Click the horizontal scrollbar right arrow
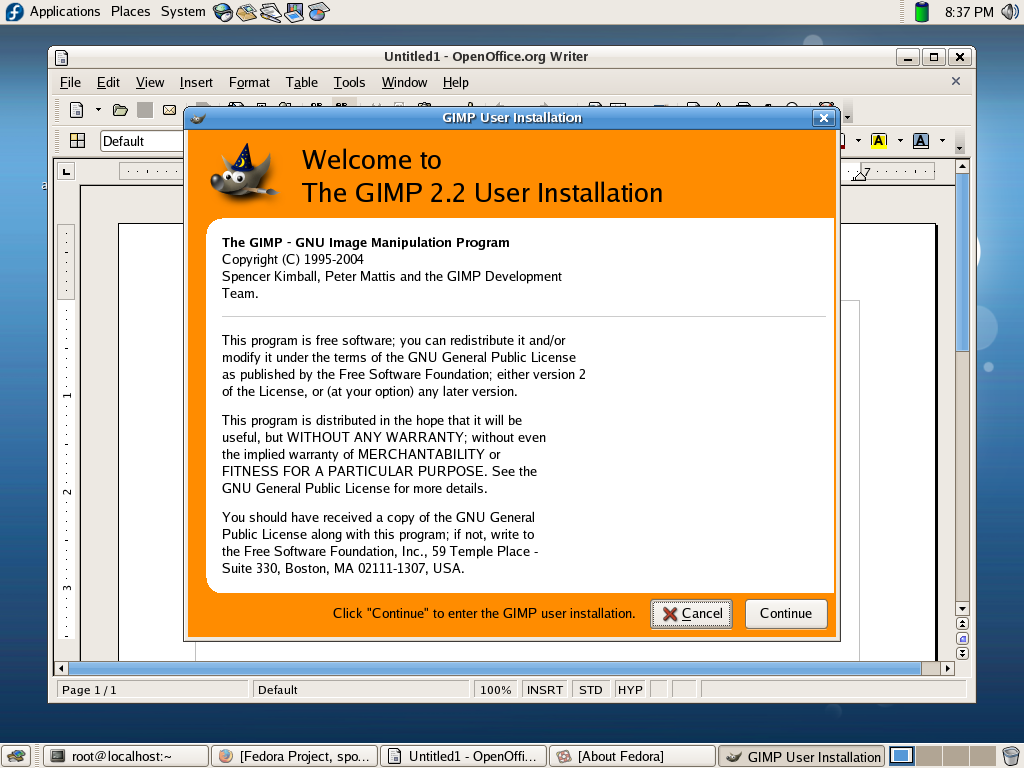The width and height of the screenshot is (1024, 768). (x=948, y=668)
